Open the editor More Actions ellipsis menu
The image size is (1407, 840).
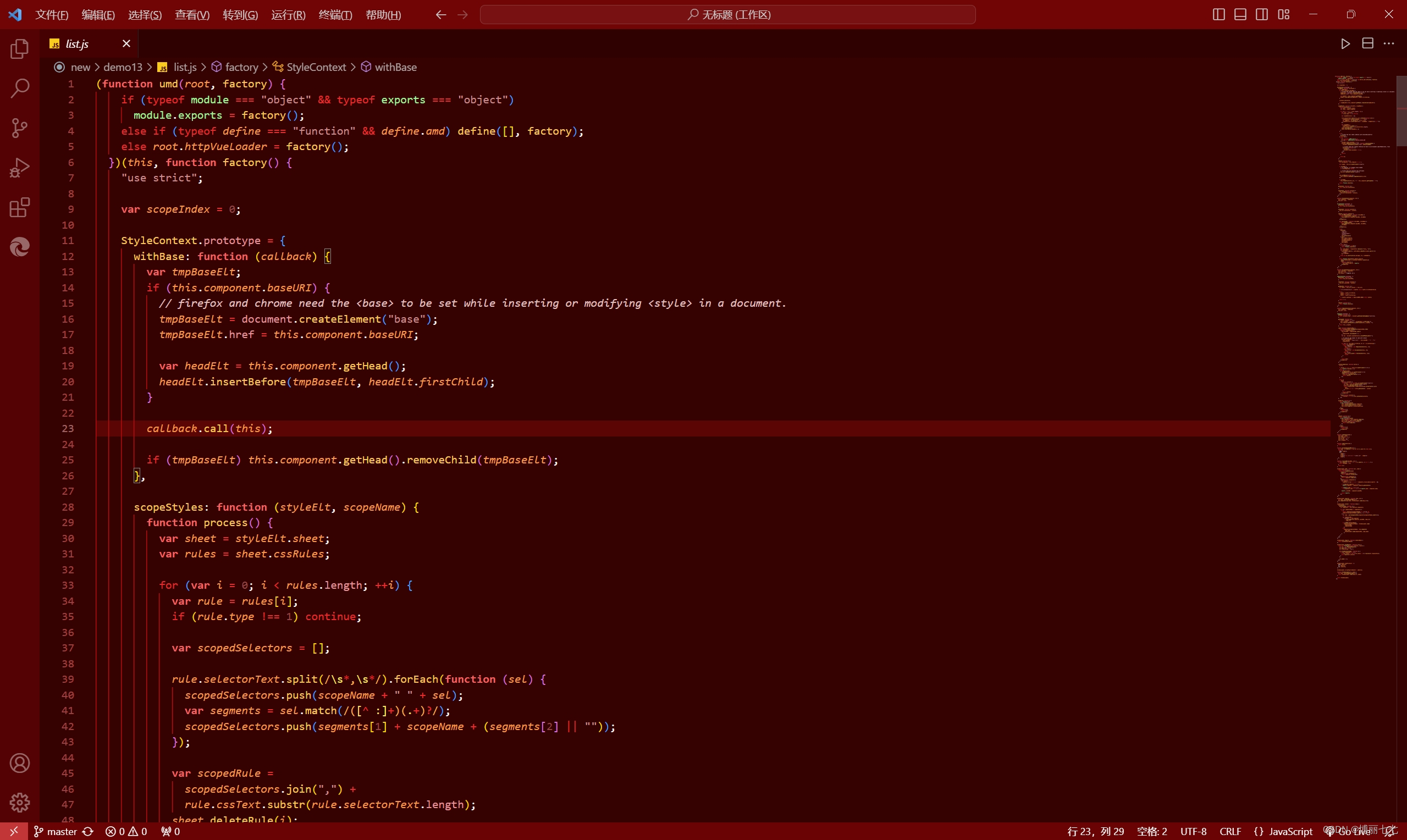click(1389, 43)
